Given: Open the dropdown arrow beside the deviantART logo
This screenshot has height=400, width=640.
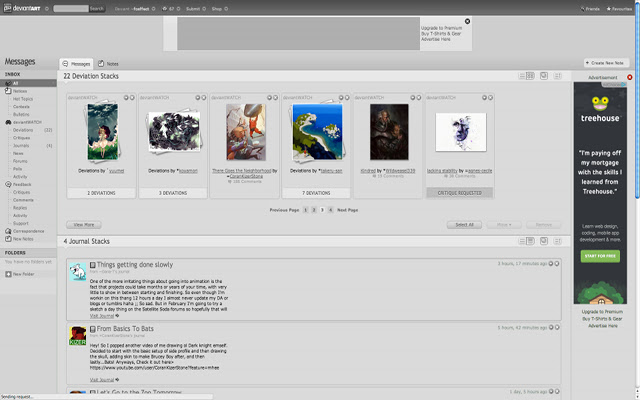Looking at the screenshot, I should click(47, 9).
